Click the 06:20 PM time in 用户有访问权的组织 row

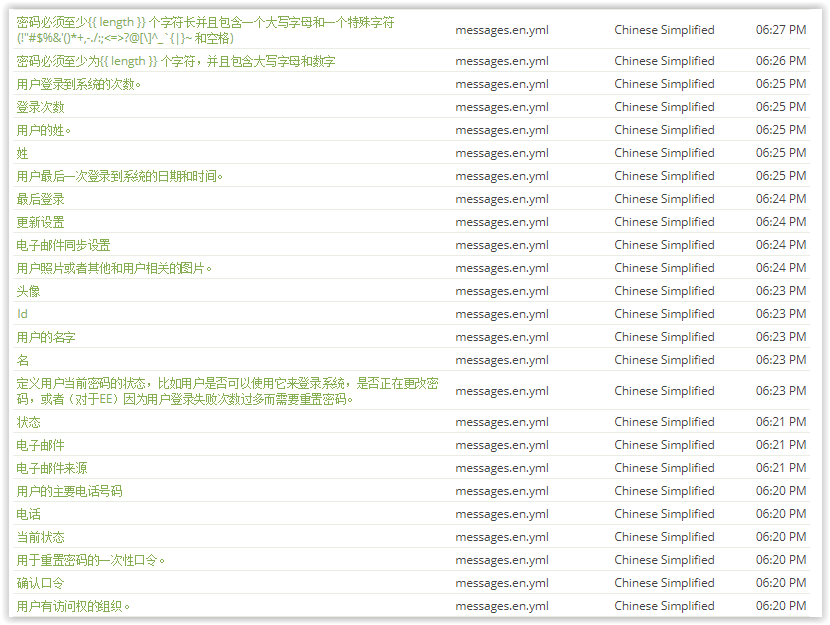pyautogui.click(x=781, y=606)
